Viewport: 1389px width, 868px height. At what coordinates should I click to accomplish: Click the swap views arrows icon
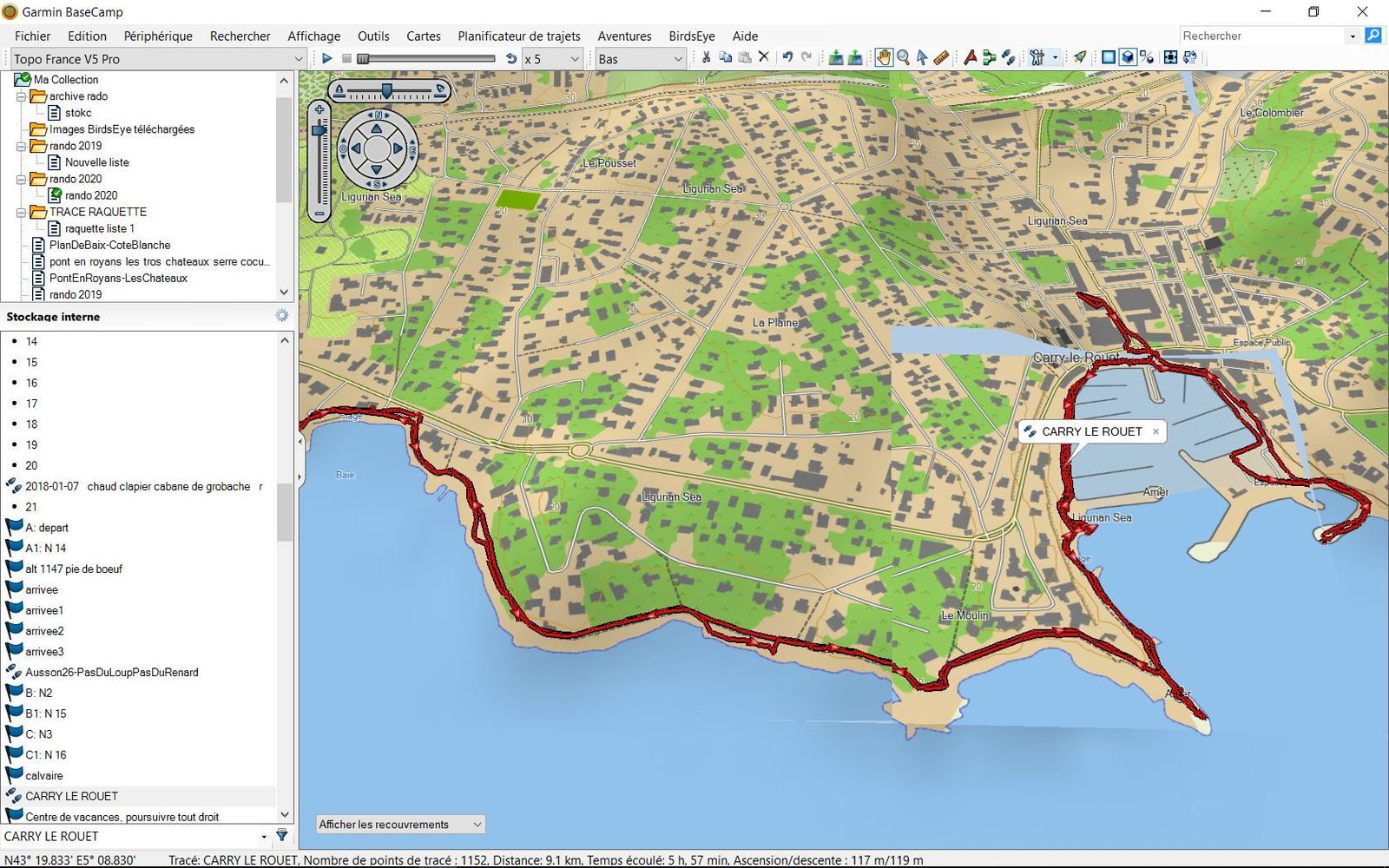click(1189, 57)
